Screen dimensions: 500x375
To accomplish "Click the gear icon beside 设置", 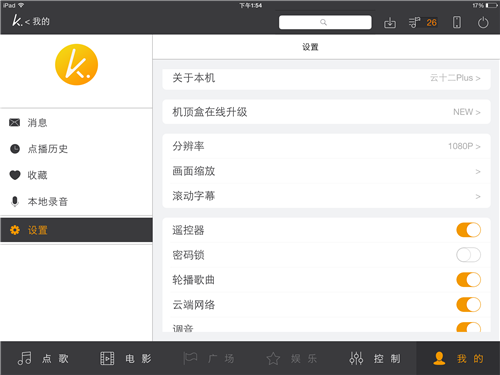I will pos(15,230).
